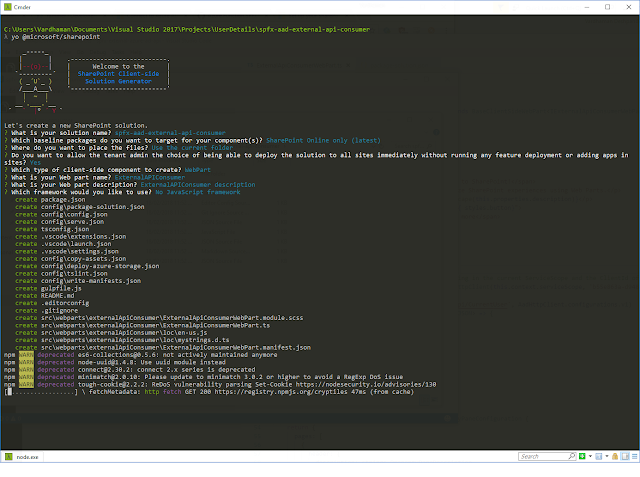640x477 pixels.
Task: Click the 'SharePoint Online only (latest)' answer
Action: pos(323,140)
